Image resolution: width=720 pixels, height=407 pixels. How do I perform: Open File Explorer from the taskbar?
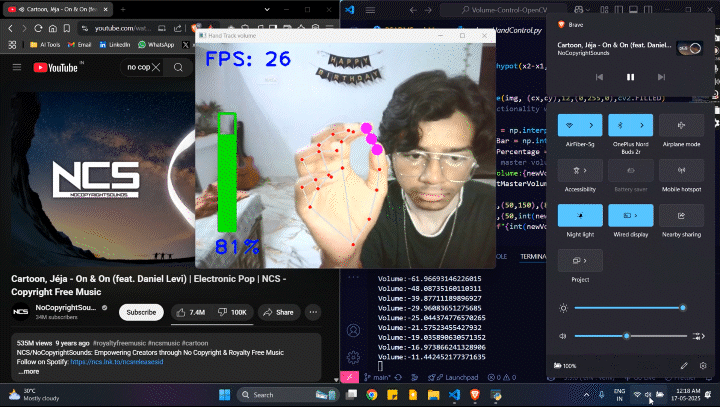(433, 395)
